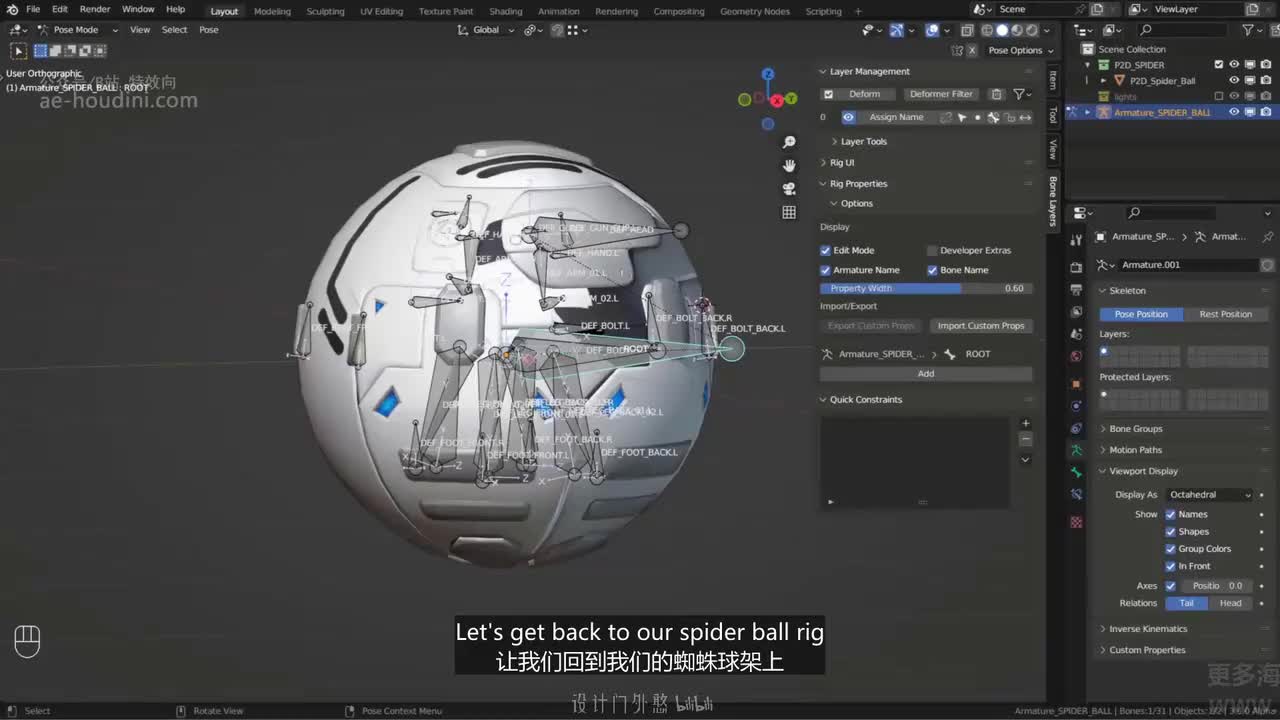
Task: Click the pan hand viewport icon
Action: click(x=789, y=165)
